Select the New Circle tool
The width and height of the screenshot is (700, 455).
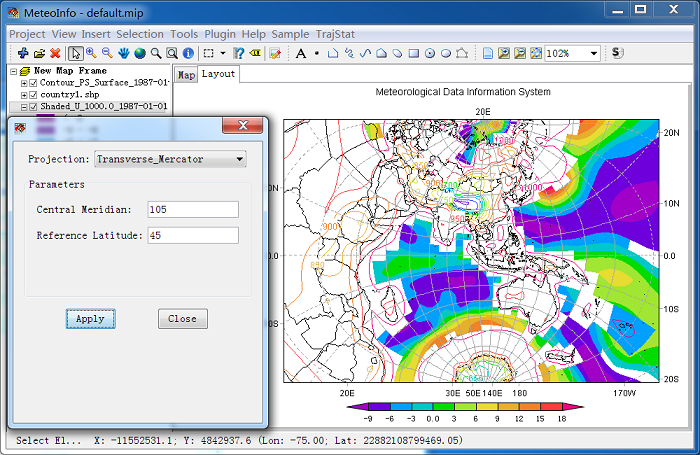[430, 54]
